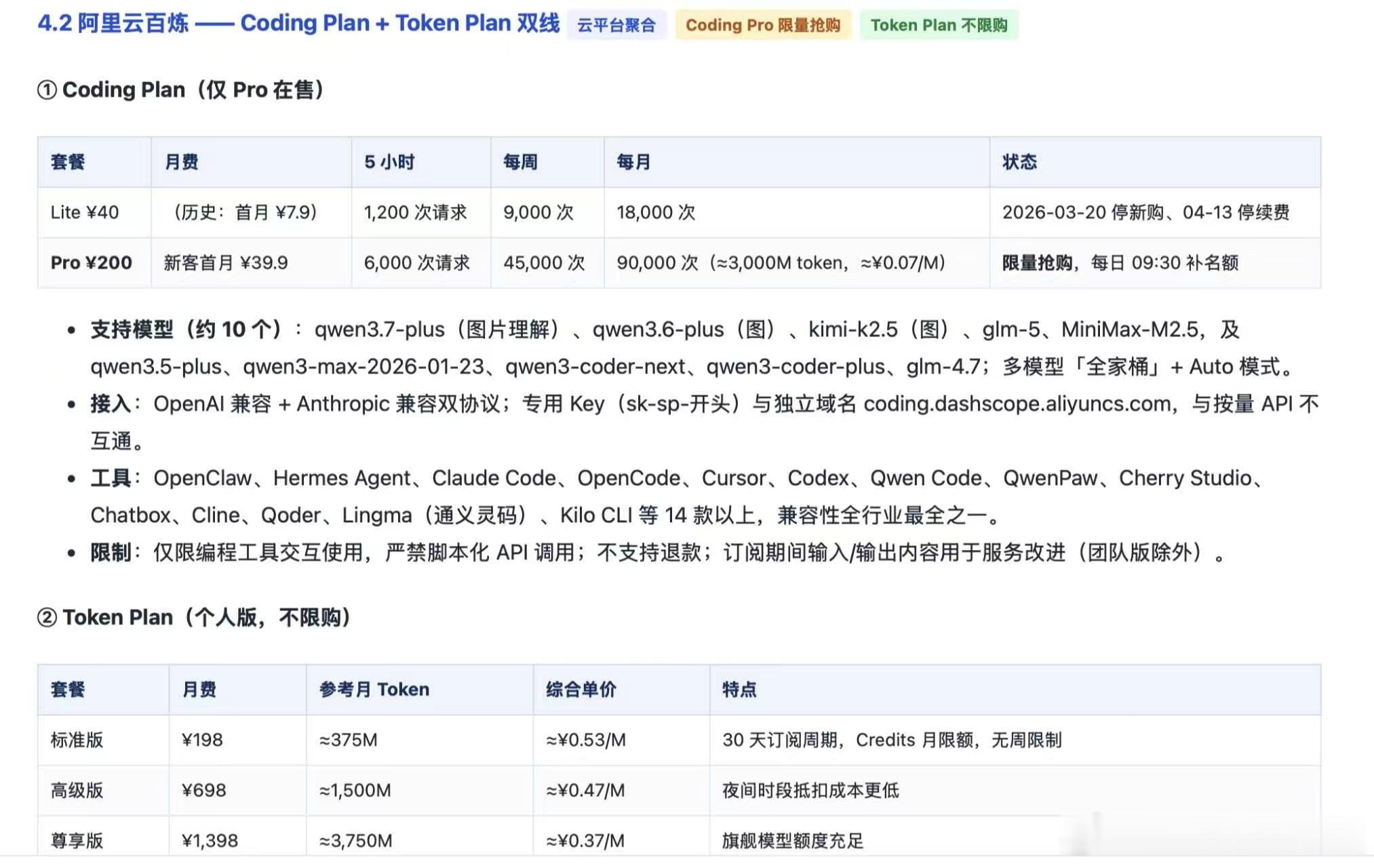Click the Coding Pro 限量抢购 badge
Viewport: 1374px width, 868px height.
(x=763, y=25)
